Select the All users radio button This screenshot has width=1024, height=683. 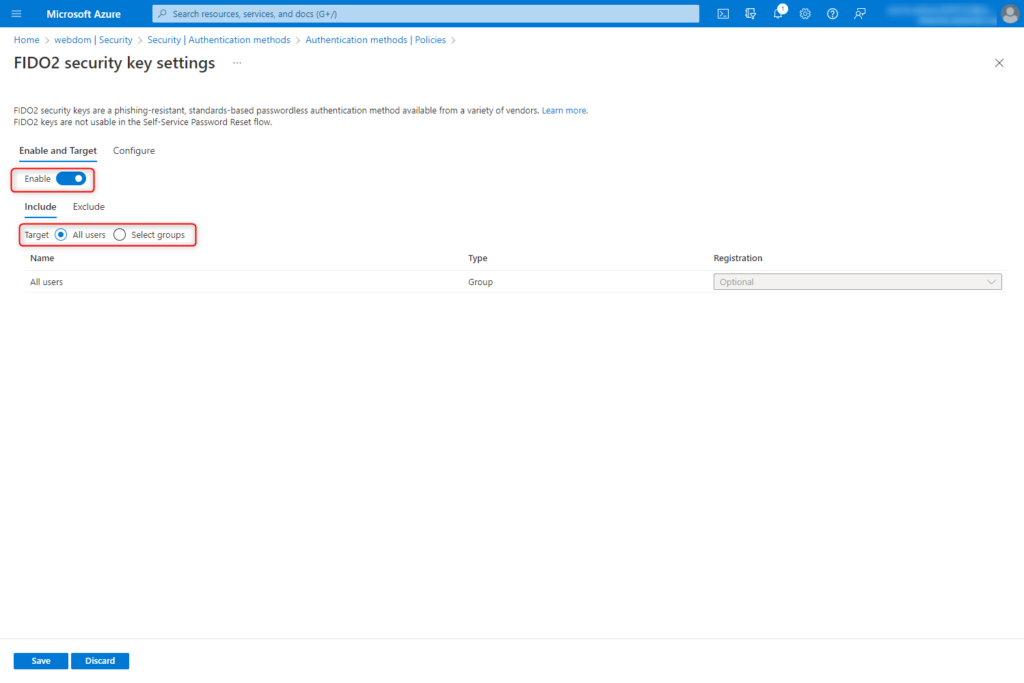click(x=61, y=235)
